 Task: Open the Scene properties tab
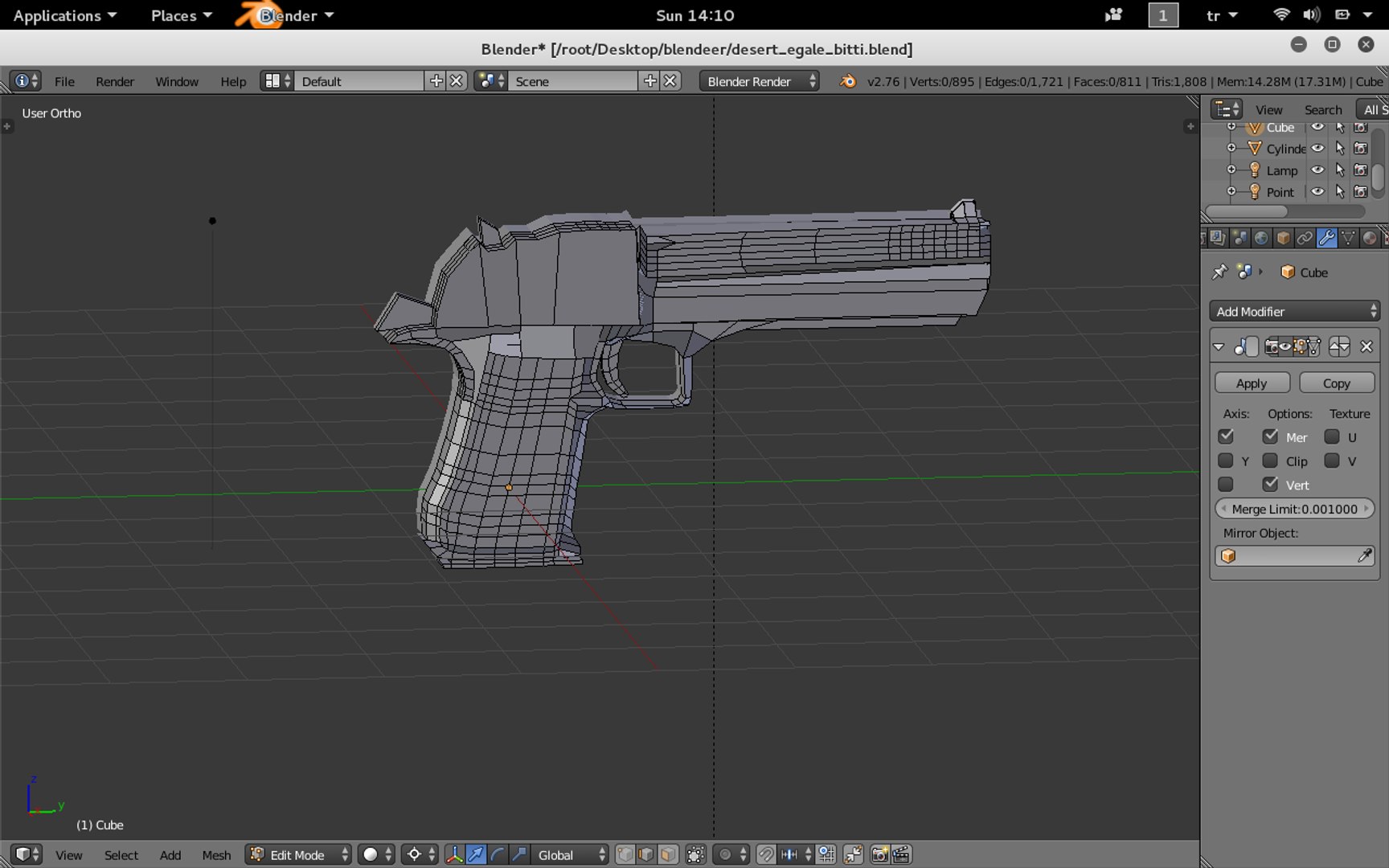[x=1239, y=238]
